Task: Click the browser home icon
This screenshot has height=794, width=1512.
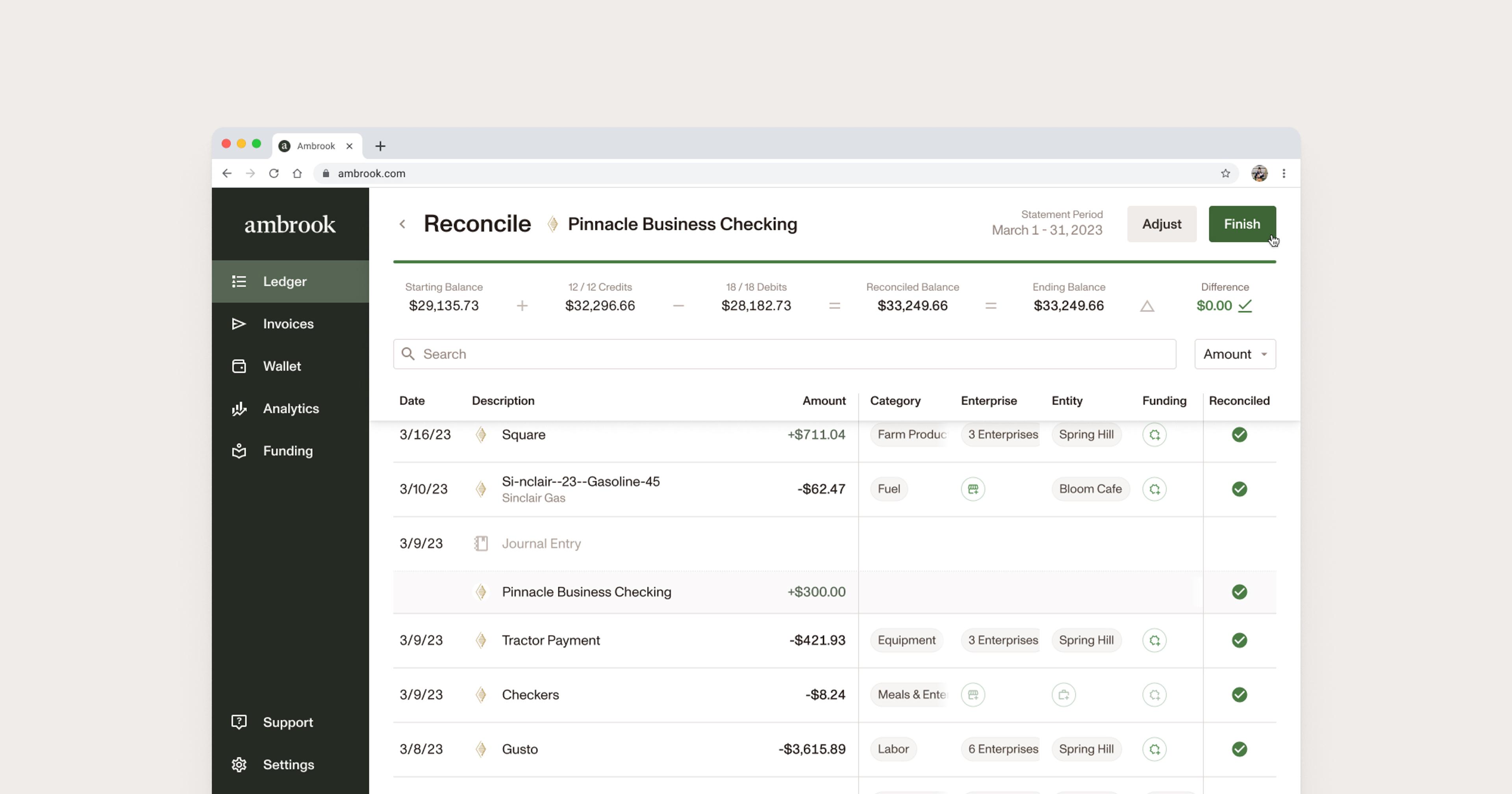Action: [297, 173]
